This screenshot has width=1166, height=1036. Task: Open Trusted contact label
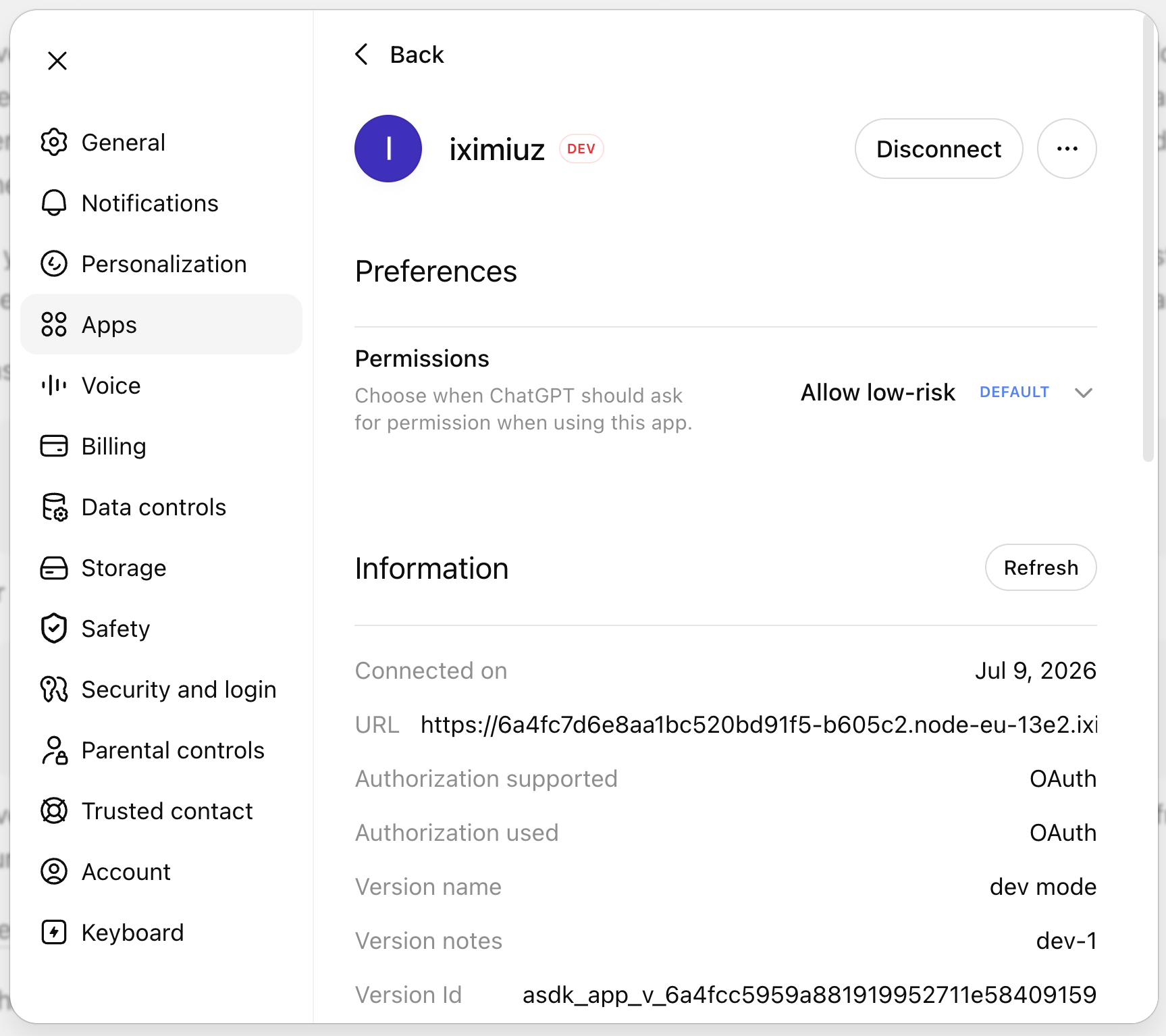point(167,811)
